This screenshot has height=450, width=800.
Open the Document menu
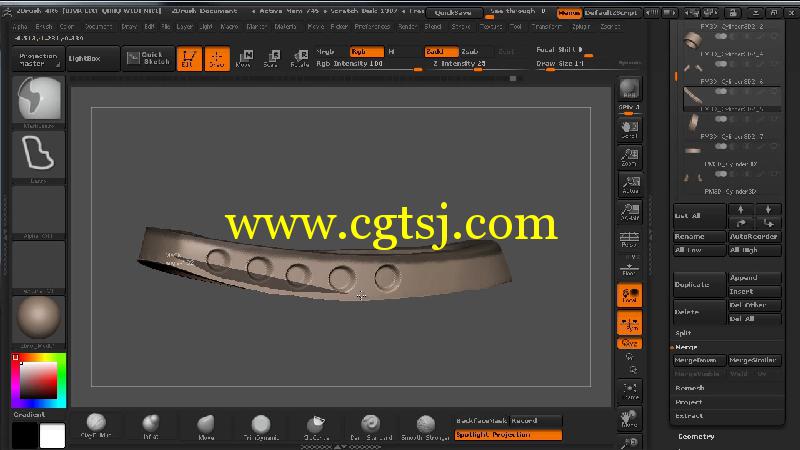(98, 27)
